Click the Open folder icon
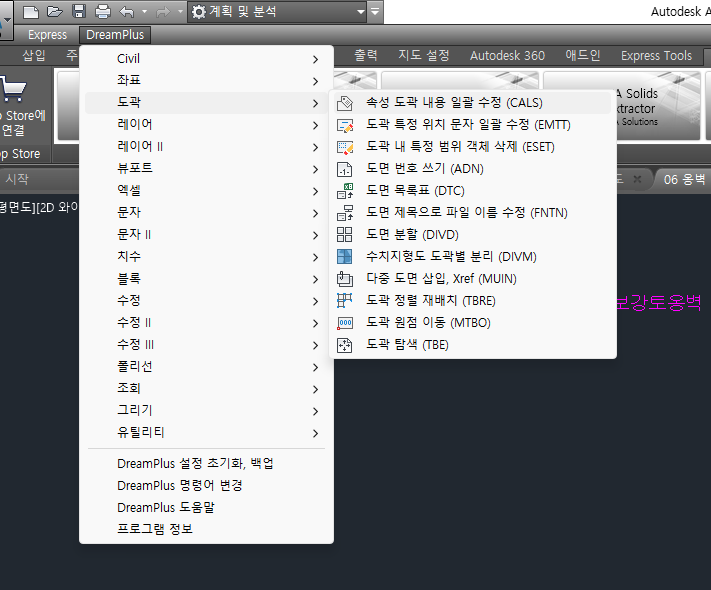This screenshot has width=711, height=590. [x=55, y=11]
